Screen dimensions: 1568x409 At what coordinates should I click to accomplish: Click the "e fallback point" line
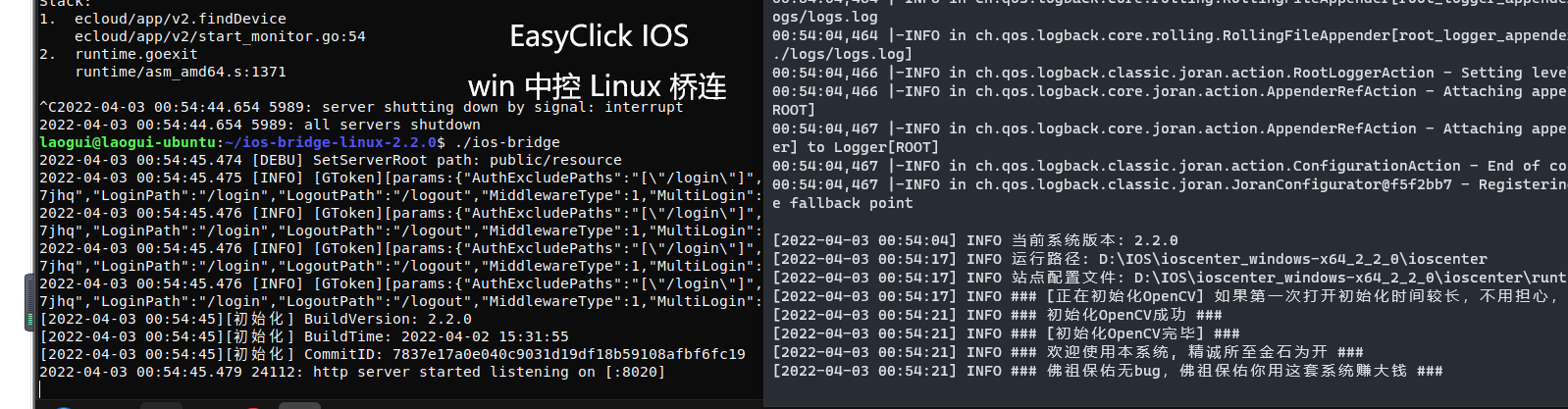[x=843, y=203]
